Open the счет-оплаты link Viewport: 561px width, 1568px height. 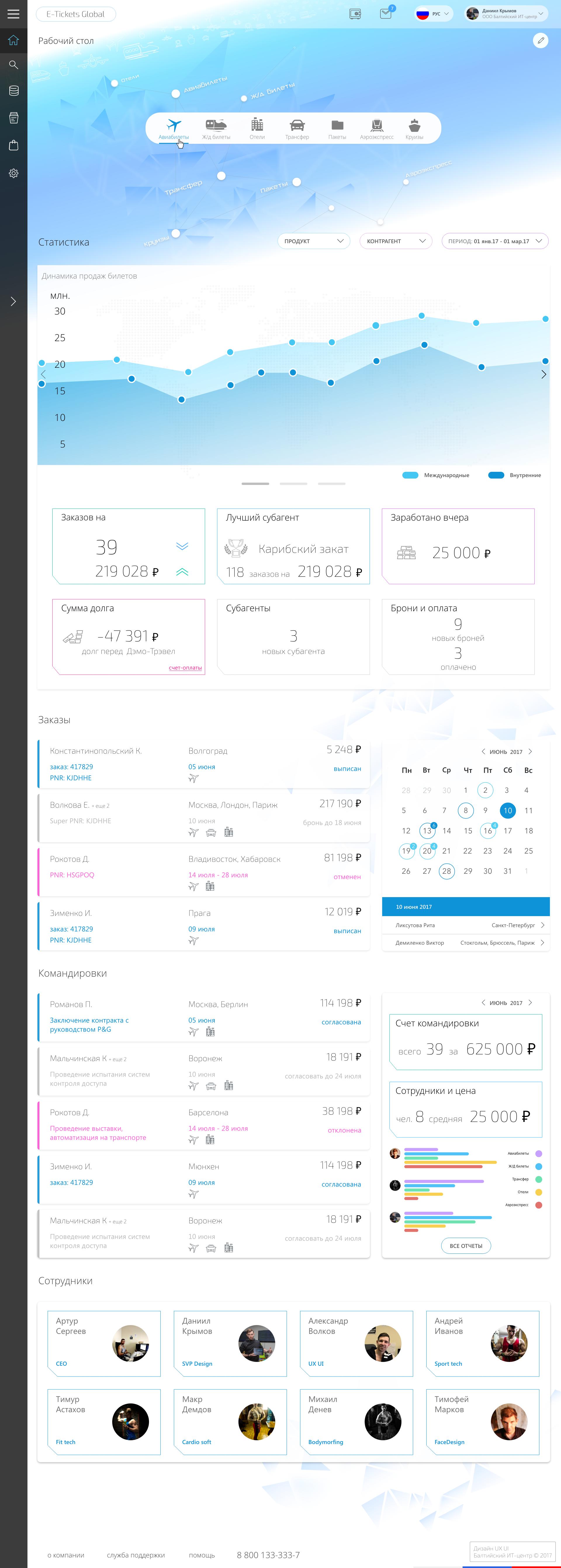[x=185, y=668]
